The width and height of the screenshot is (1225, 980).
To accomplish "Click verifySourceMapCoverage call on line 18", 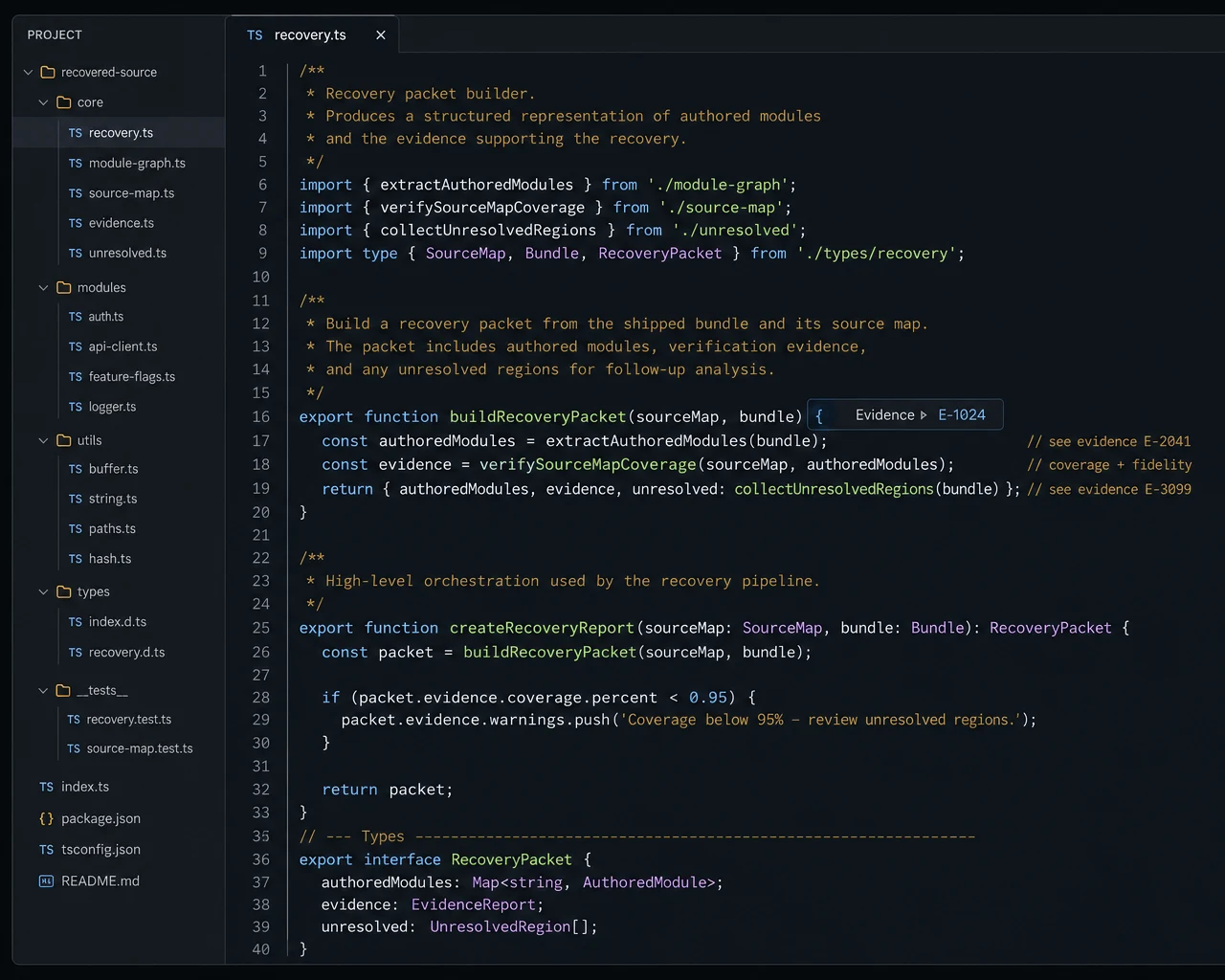I will (x=588, y=464).
